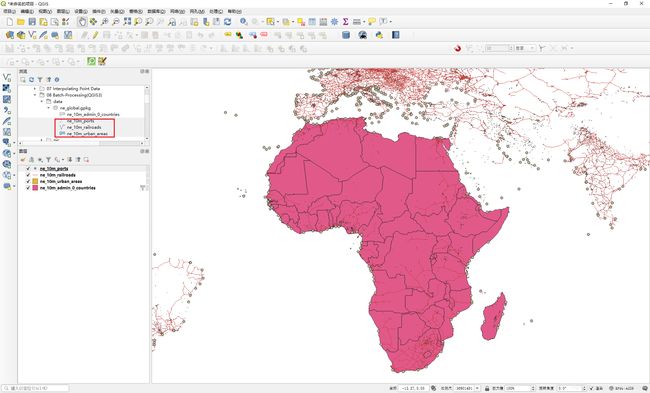This screenshot has height=393, width=650.
Task: Click the coordinate field in status bar
Action: click(414, 388)
